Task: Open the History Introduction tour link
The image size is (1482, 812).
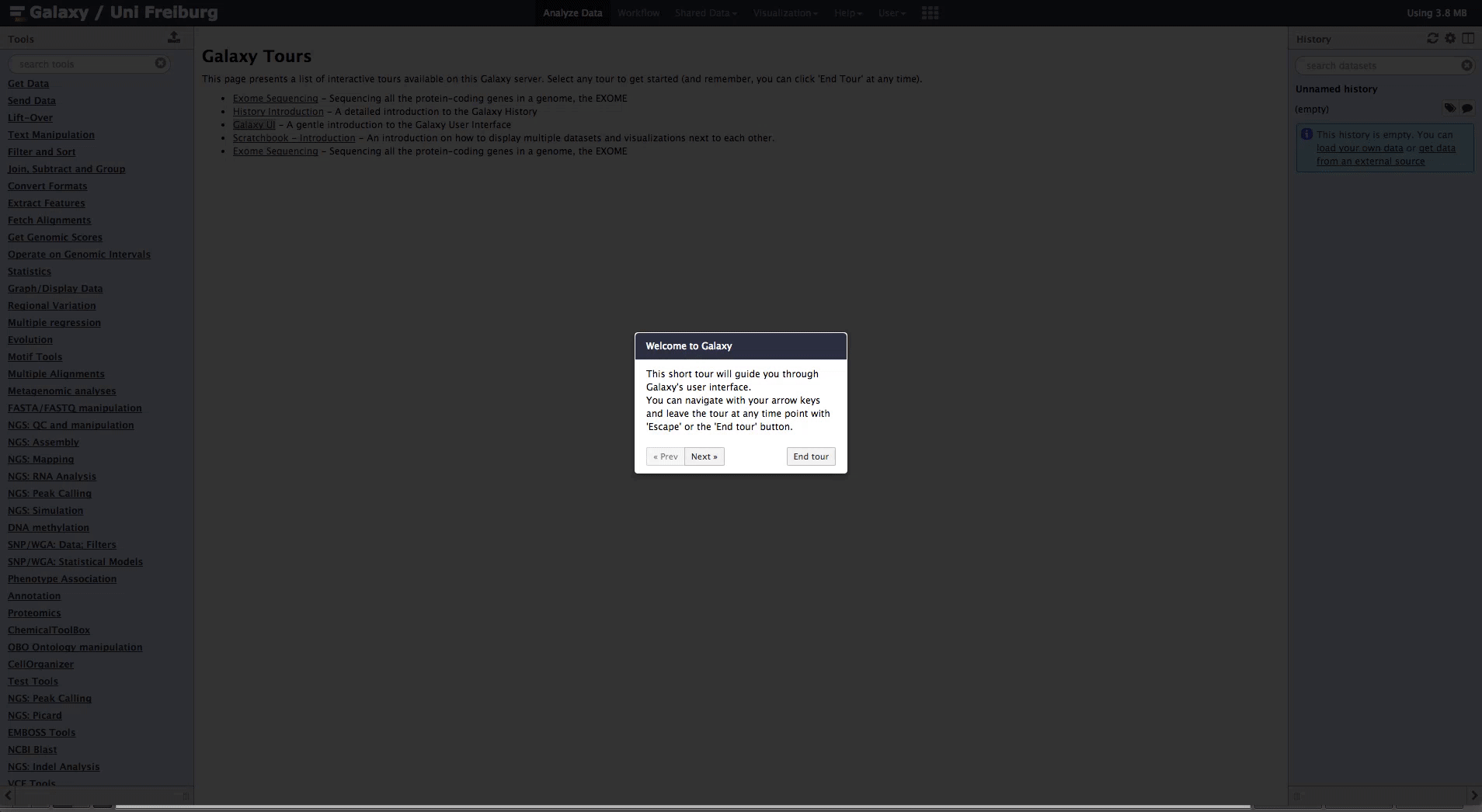Action: coord(278,112)
